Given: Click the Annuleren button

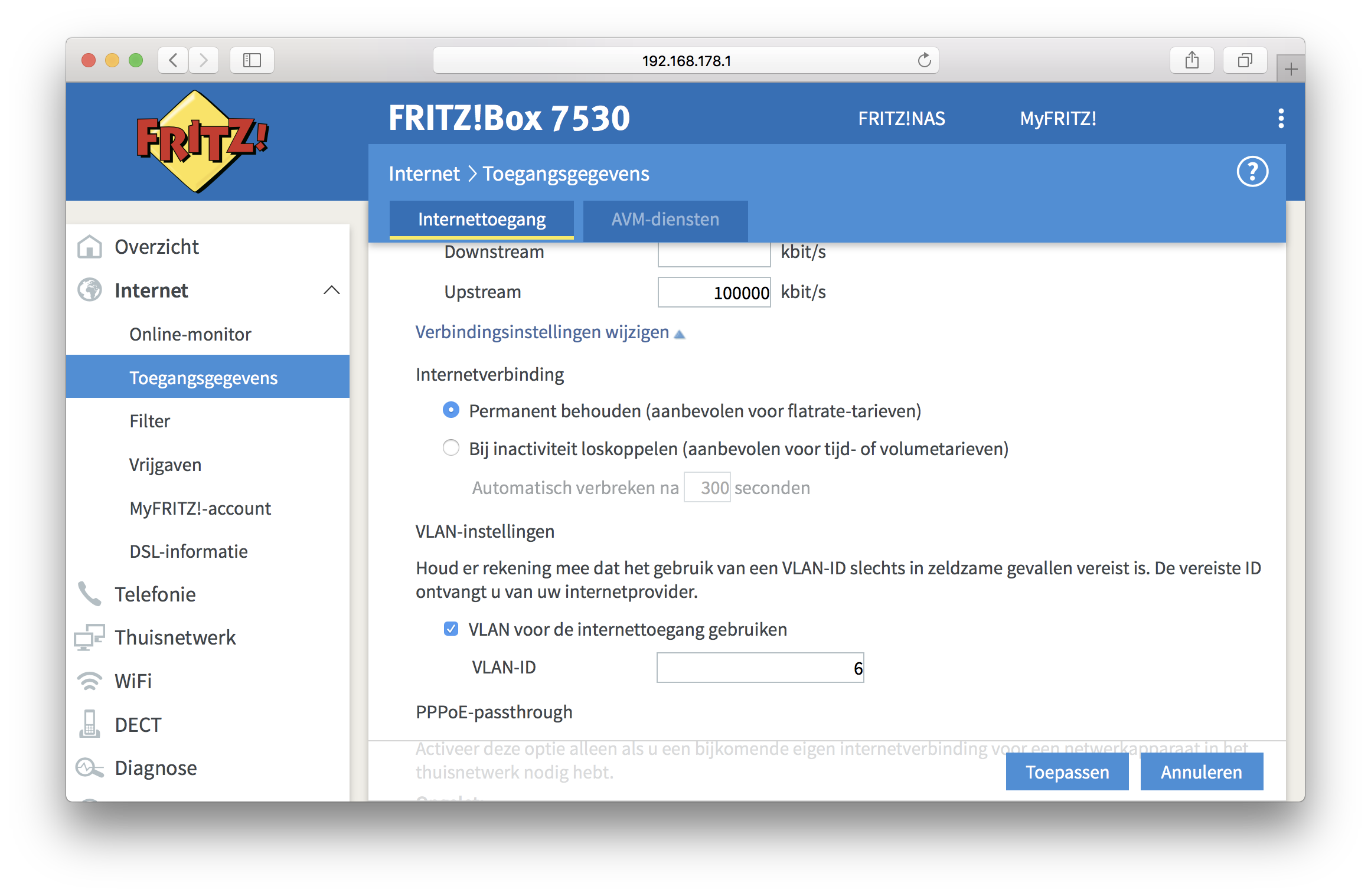Looking at the screenshot, I should click(x=1202, y=771).
